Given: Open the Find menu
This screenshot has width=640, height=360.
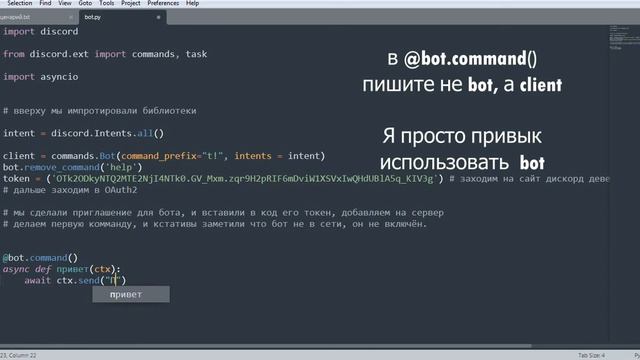Looking at the screenshot, I should point(45,3).
